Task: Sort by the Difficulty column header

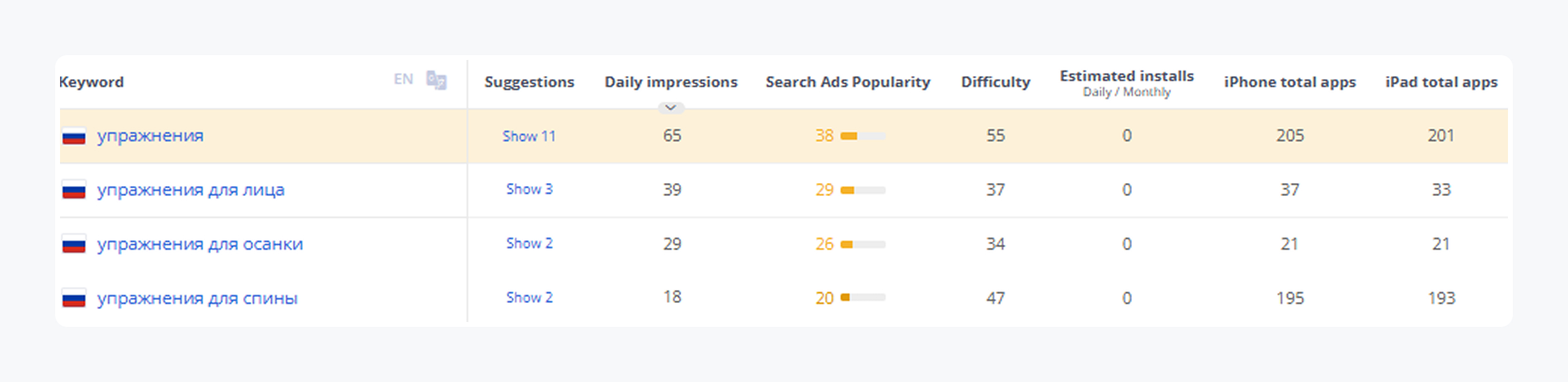Action: click(x=995, y=82)
